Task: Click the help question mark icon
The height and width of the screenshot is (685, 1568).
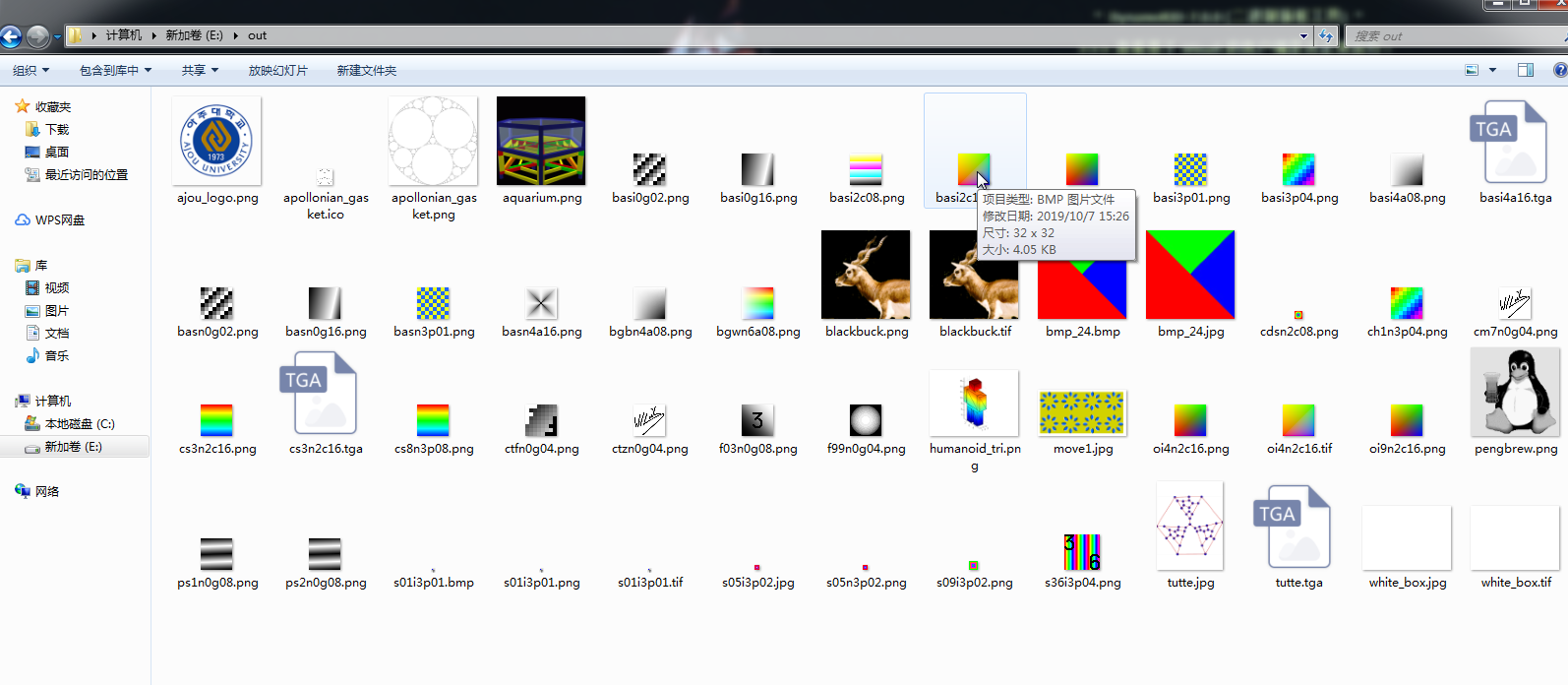Action: click(1560, 70)
